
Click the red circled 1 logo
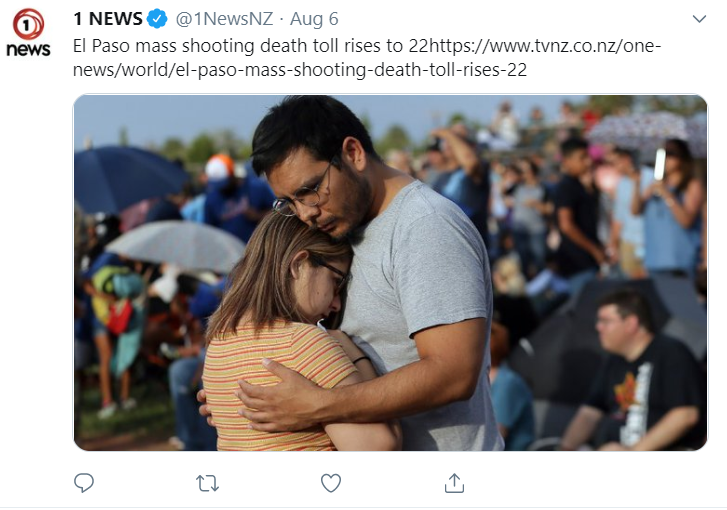tap(28, 24)
